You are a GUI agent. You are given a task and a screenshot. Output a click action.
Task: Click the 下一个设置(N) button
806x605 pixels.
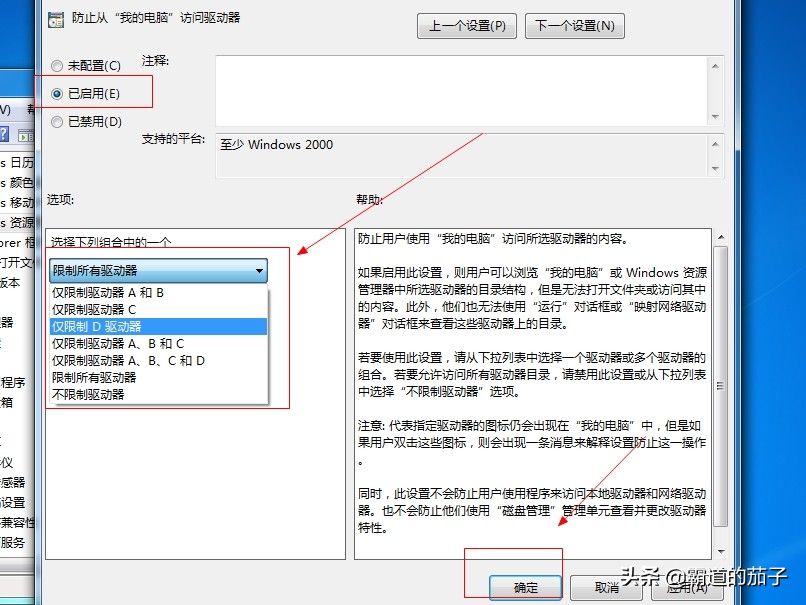click(x=574, y=27)
